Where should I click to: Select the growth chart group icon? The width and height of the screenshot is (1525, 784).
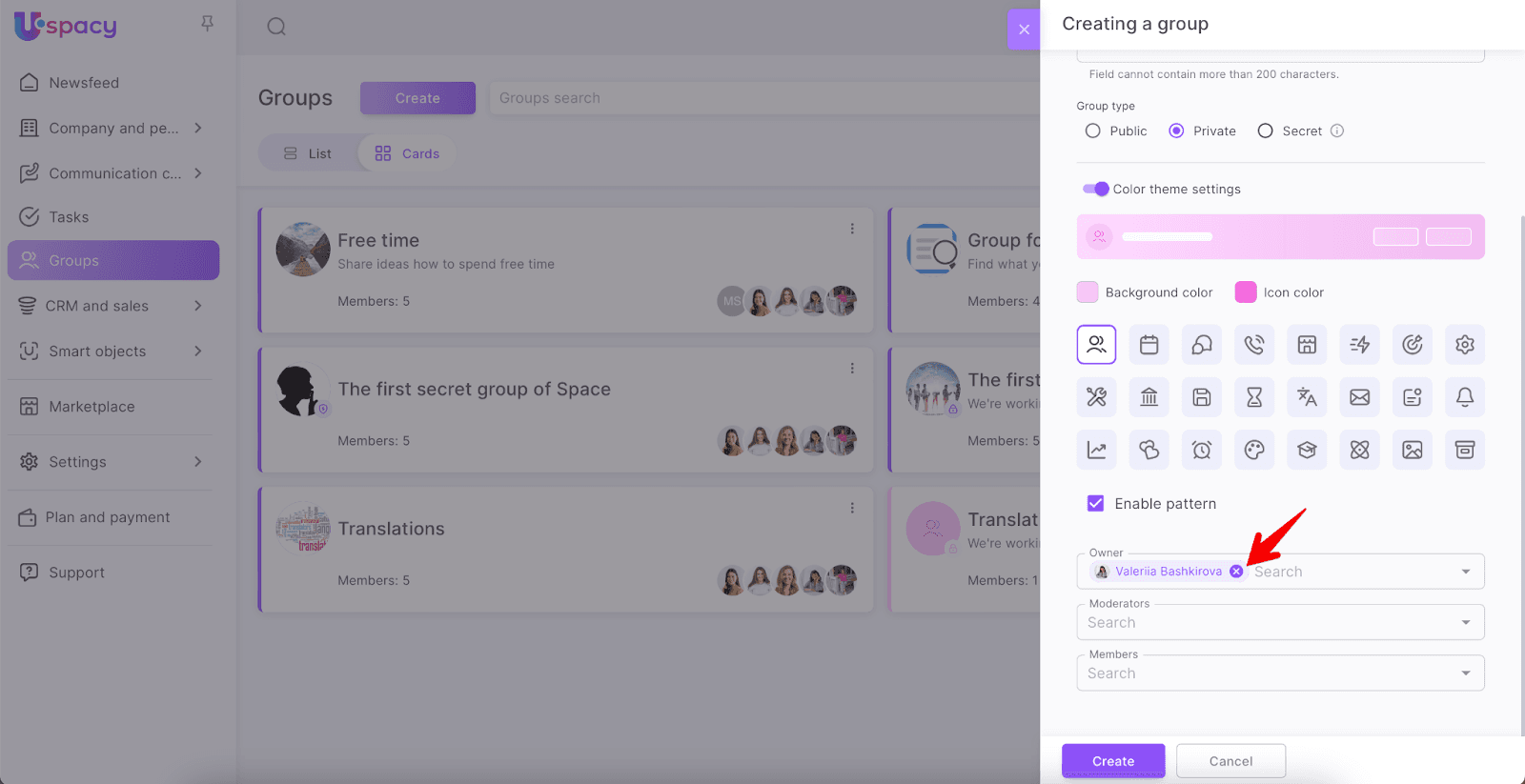click(1096, 450)
